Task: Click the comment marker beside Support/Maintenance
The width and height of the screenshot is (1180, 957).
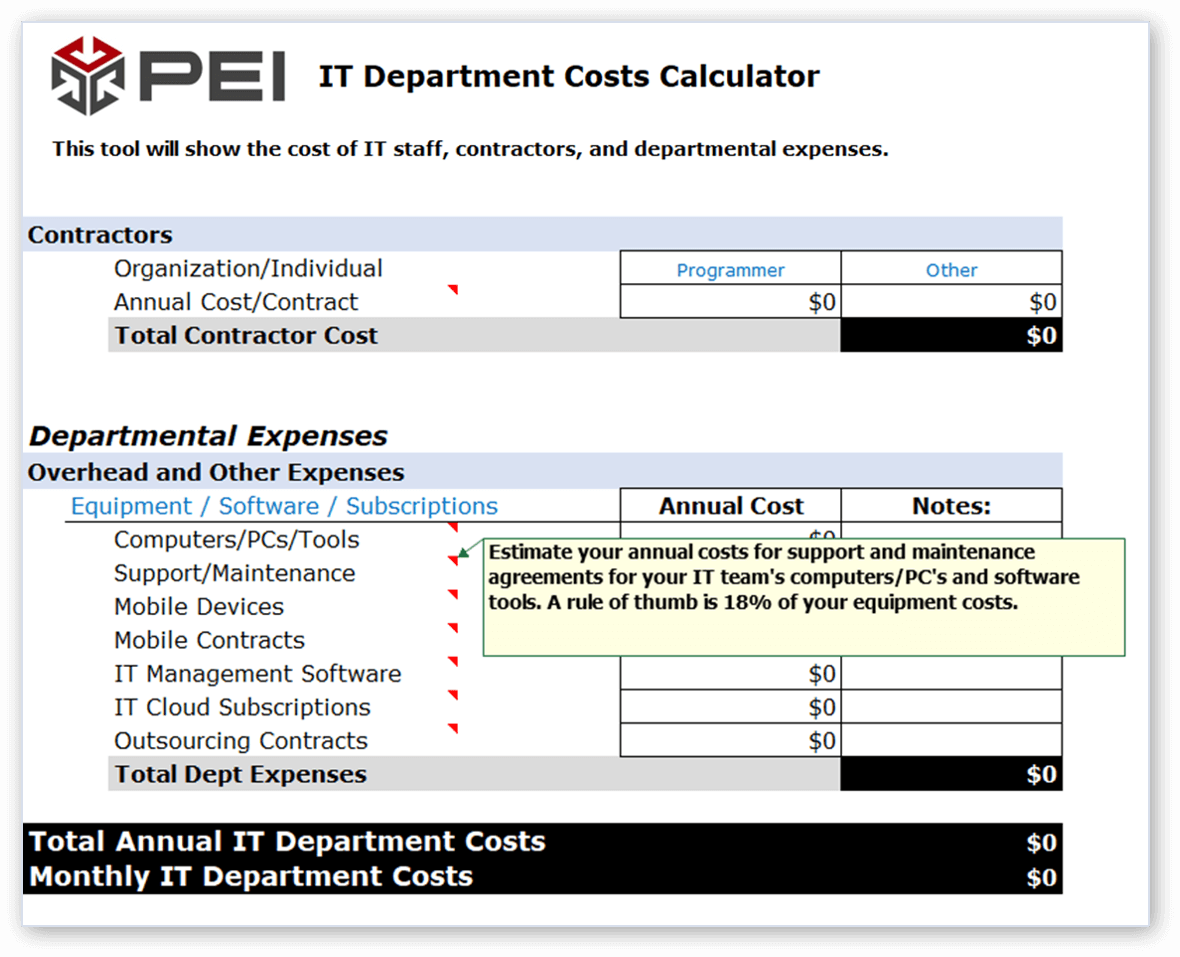Action: tap(453, 561)
